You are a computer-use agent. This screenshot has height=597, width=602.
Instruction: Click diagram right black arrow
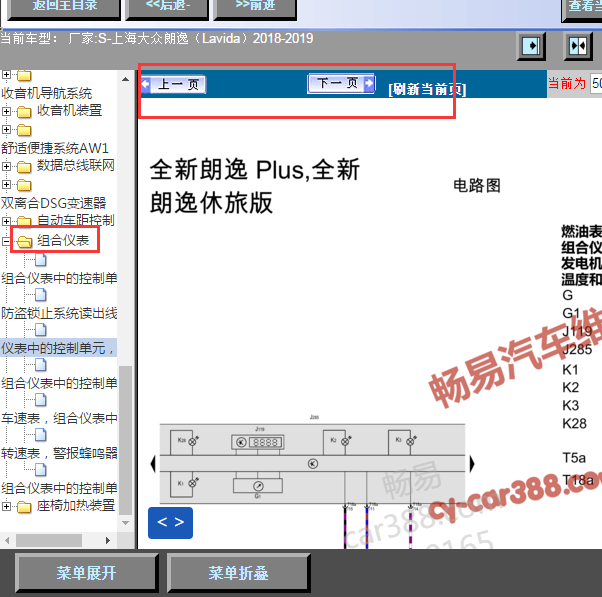tap(471, 464)
